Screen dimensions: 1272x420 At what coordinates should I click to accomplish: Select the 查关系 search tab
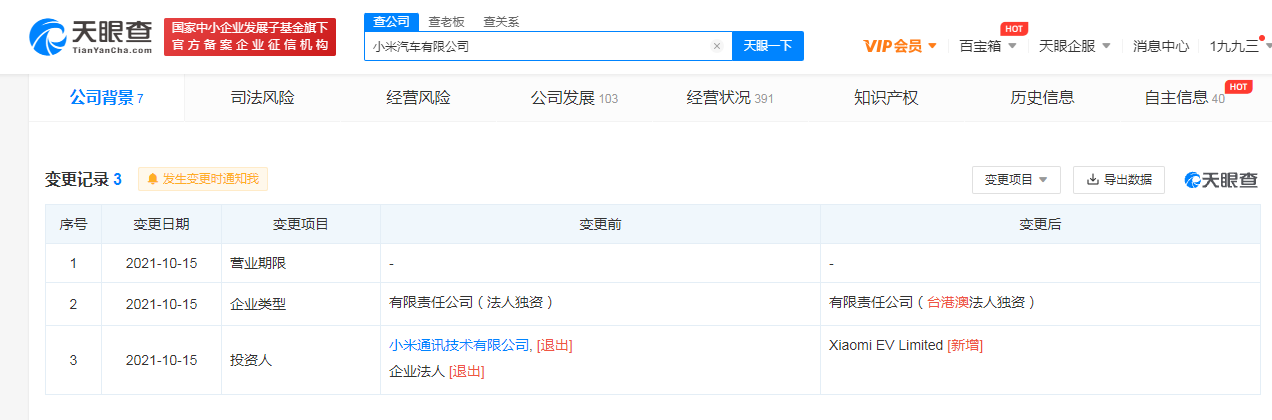(x=501, y=22)
